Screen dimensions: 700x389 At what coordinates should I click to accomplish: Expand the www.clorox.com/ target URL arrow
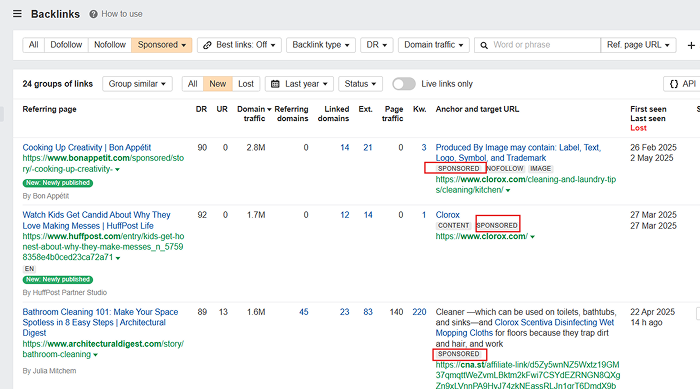[x=533, y=237]
